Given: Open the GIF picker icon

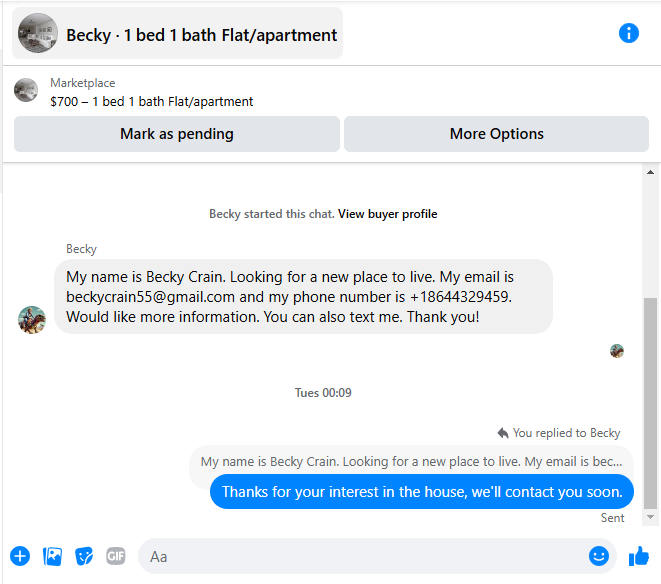Looking at the screenshot, I should click(x=116, y=556).
